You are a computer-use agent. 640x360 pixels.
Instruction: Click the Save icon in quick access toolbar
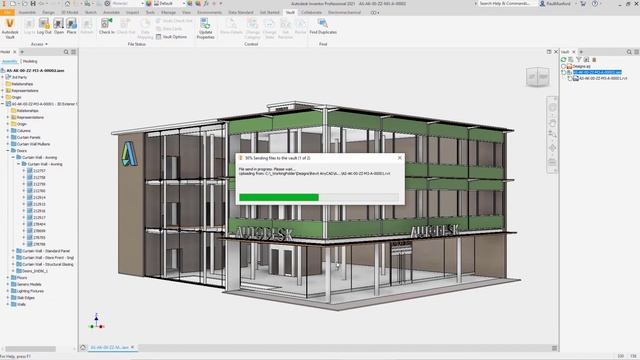point(33,3)
